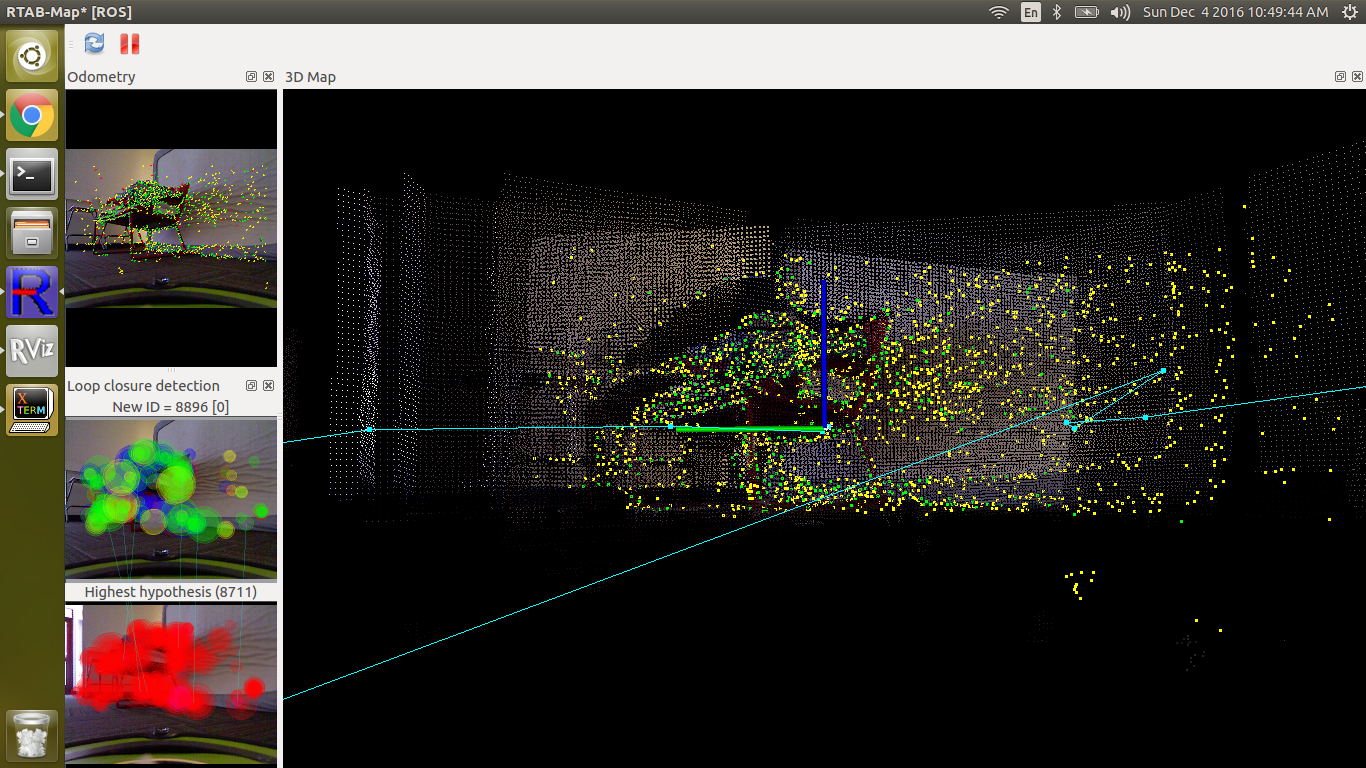Open RViz from the launcher
1366x768 pixels.
coord(32,351)
